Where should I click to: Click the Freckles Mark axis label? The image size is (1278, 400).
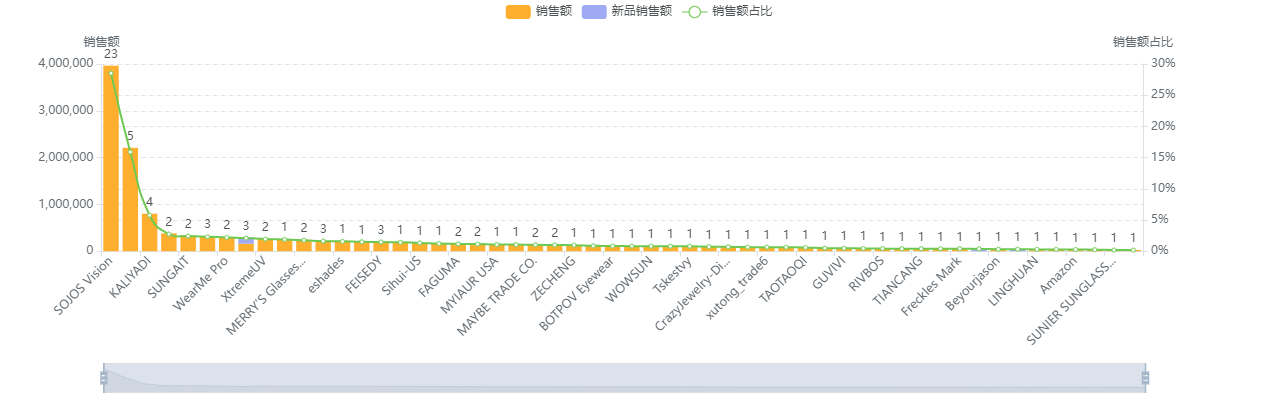931,286
